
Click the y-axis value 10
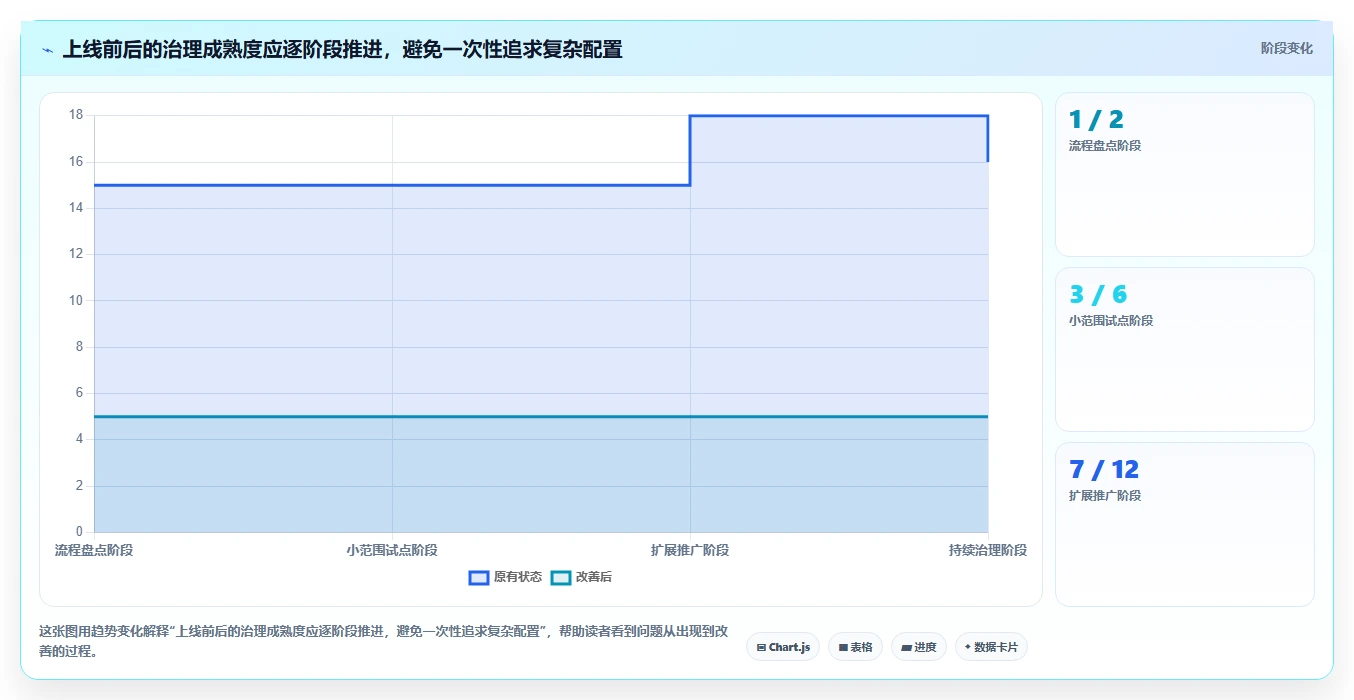(x=76, y=300)
